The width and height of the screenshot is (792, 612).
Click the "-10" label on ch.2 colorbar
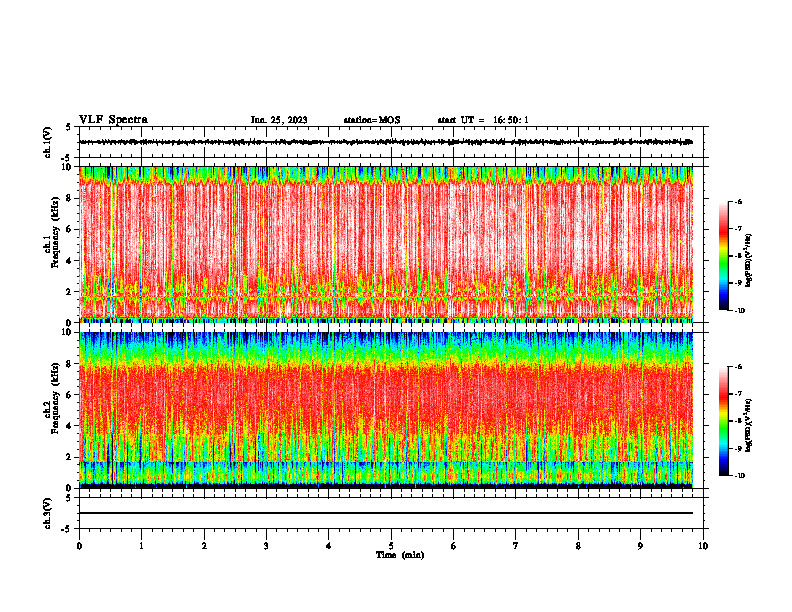739,476
